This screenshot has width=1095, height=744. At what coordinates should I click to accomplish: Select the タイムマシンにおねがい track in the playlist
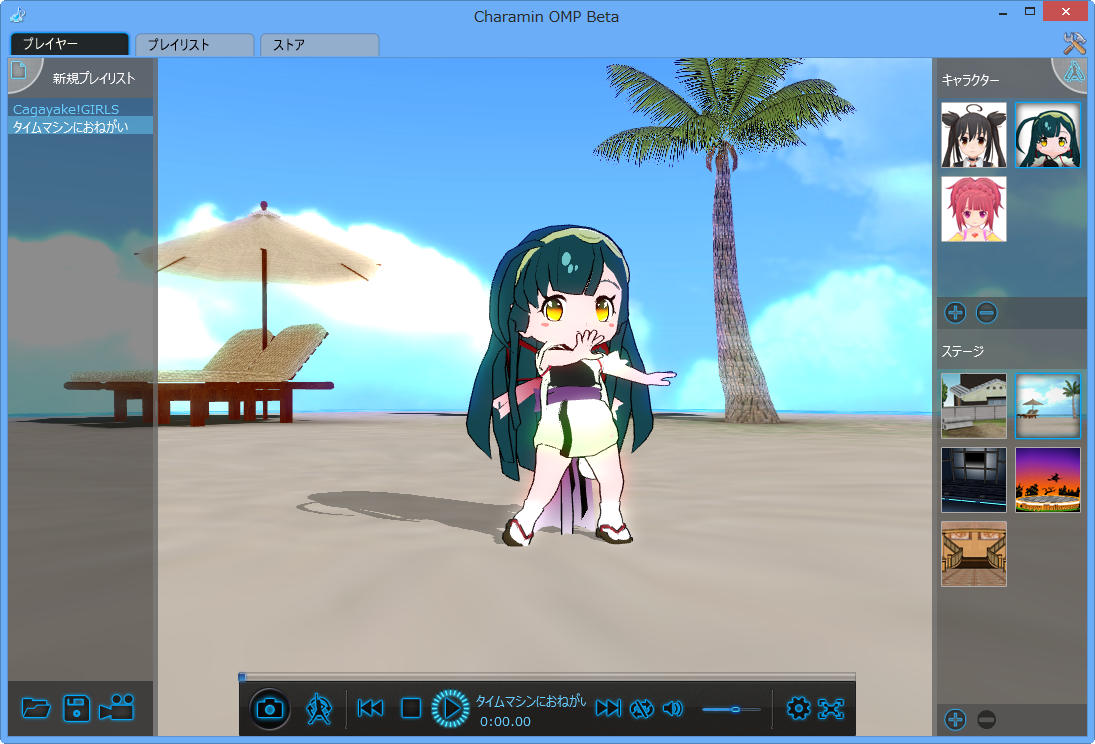80,126
